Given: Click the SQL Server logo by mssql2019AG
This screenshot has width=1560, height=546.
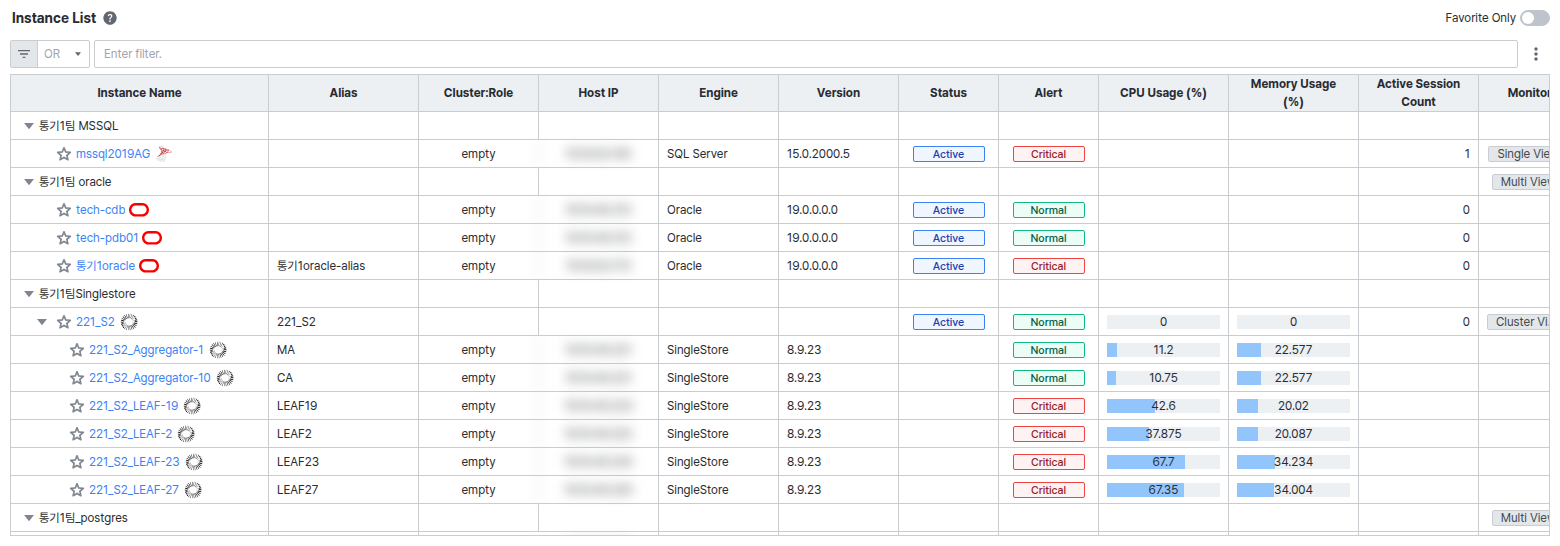Looking at the screenshot, I should (x=164, y=153).
